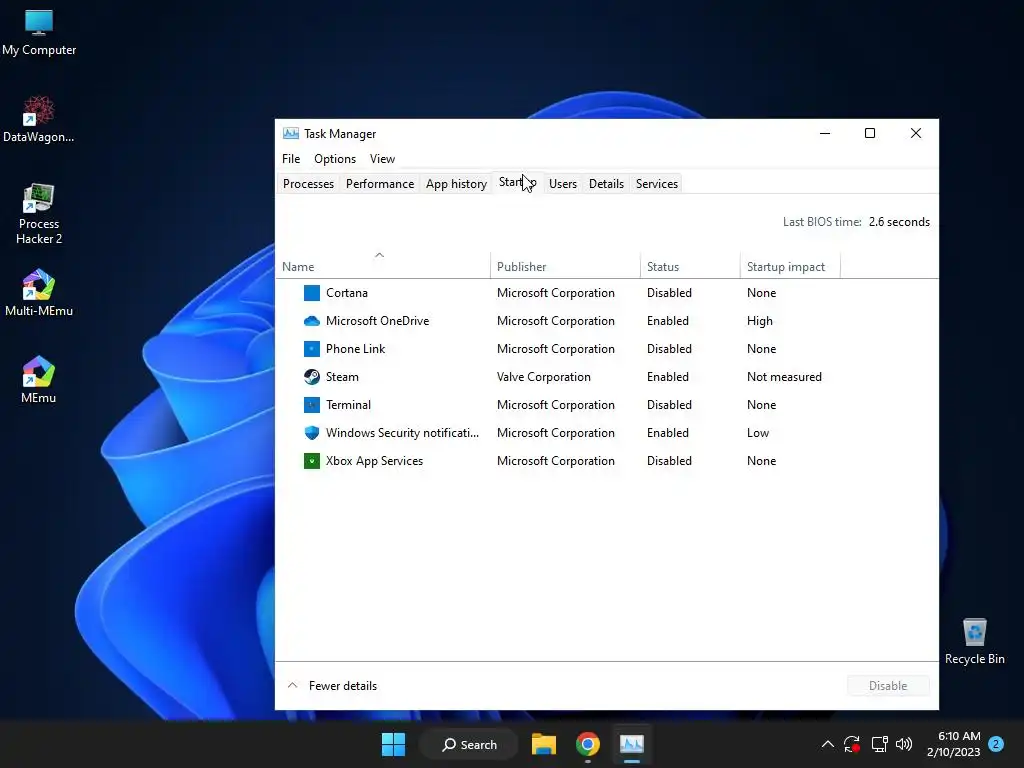Screen dimensions: 1024x768
Task: Open the notification count badge
Action: [996, 744]
